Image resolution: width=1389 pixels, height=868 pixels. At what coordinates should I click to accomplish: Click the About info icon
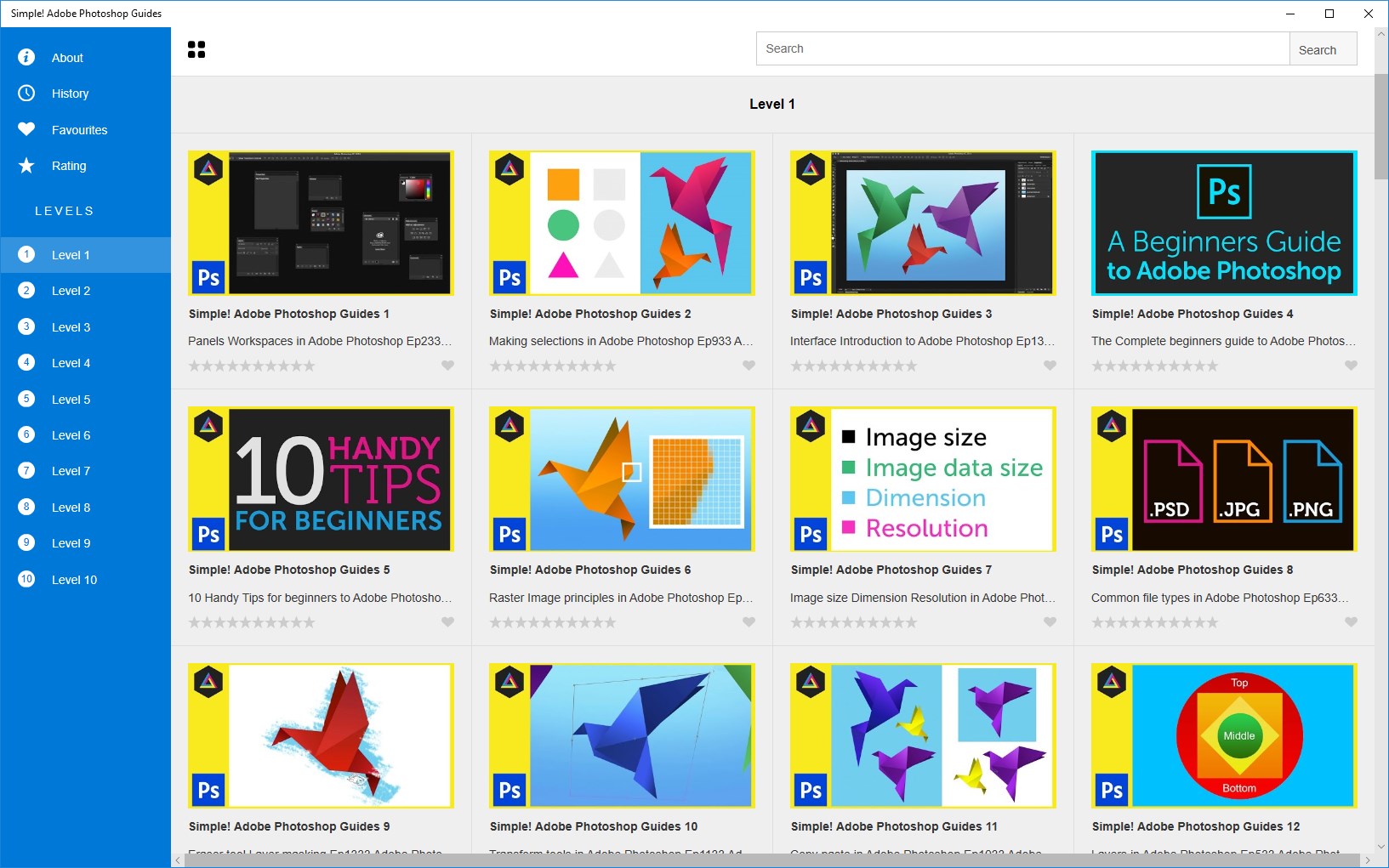point(26,57)
